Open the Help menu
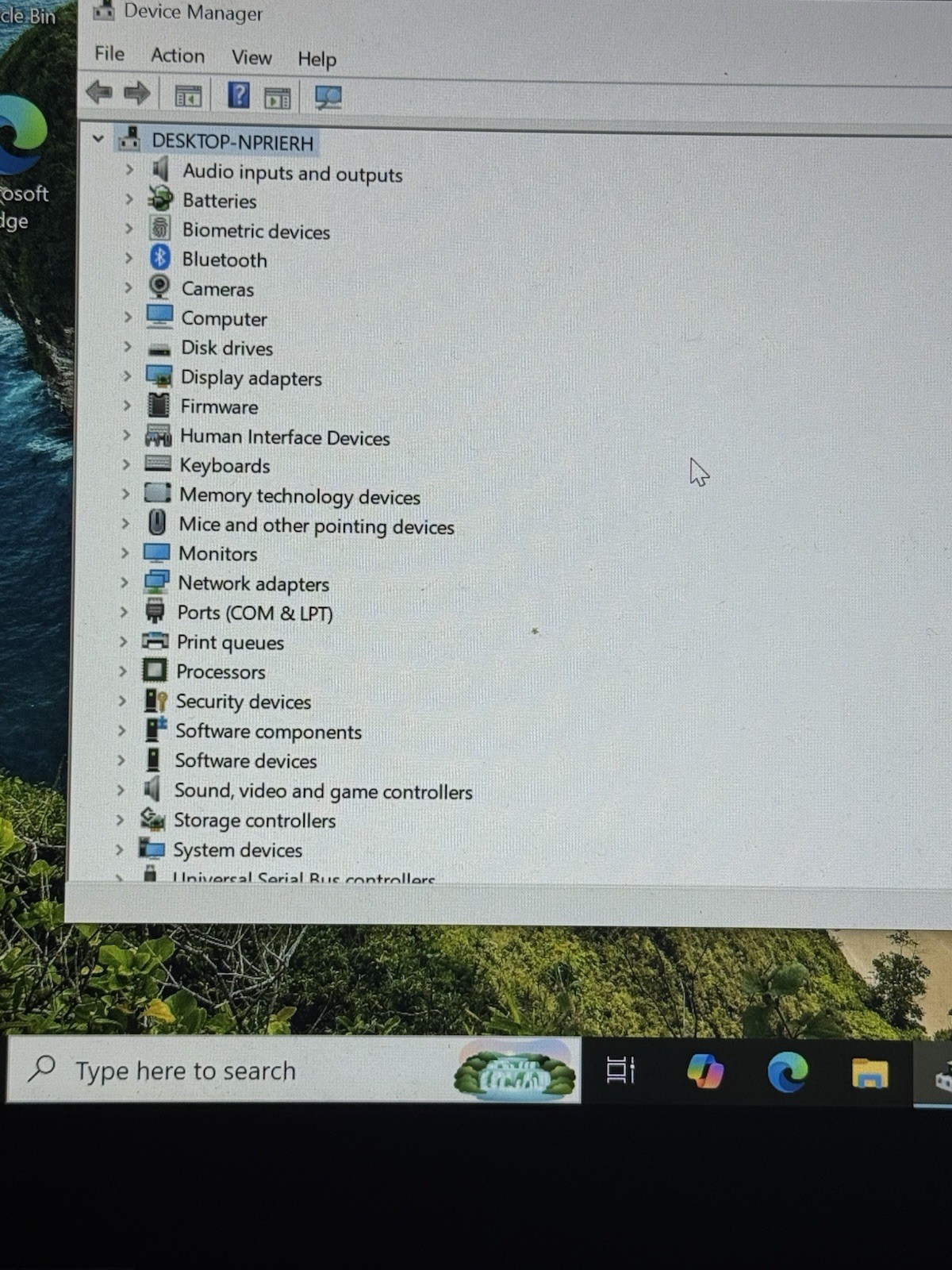The height and width of the screenshot is (1270, 952). pos(317,59)
